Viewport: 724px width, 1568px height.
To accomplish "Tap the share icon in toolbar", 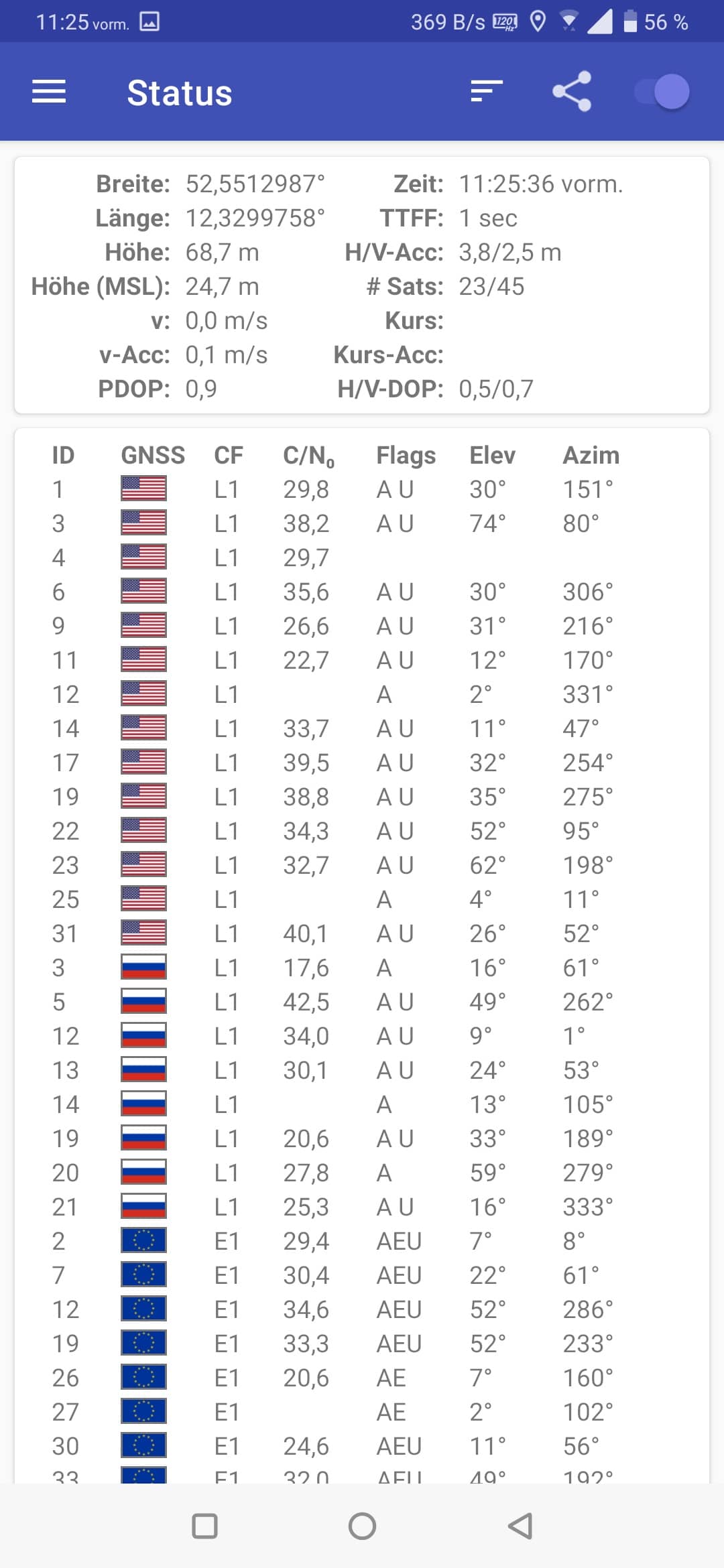I will click(x=572, y=91).
